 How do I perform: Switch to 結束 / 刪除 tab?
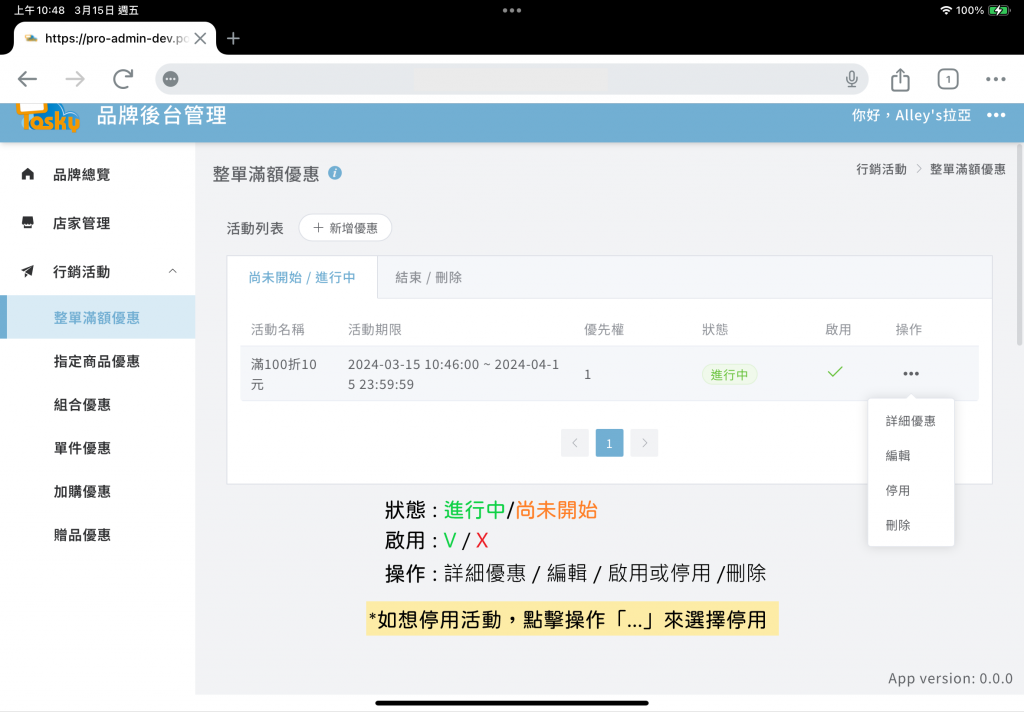point(428,277)
